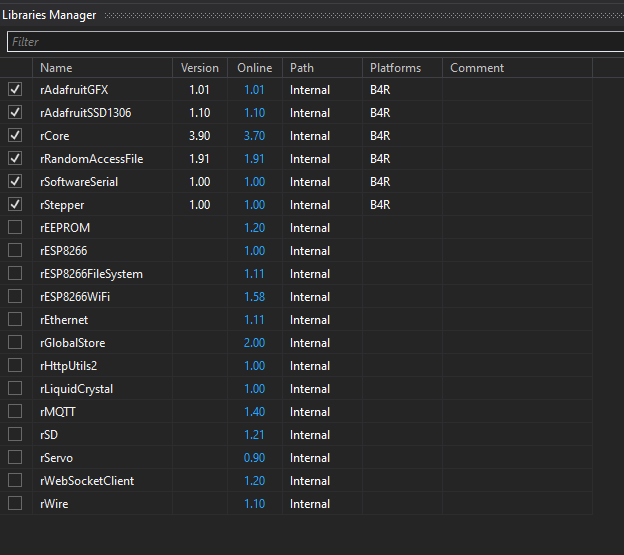Sort by the Version column header
Viewport: 624px width, 555px height.
(199, 68)
